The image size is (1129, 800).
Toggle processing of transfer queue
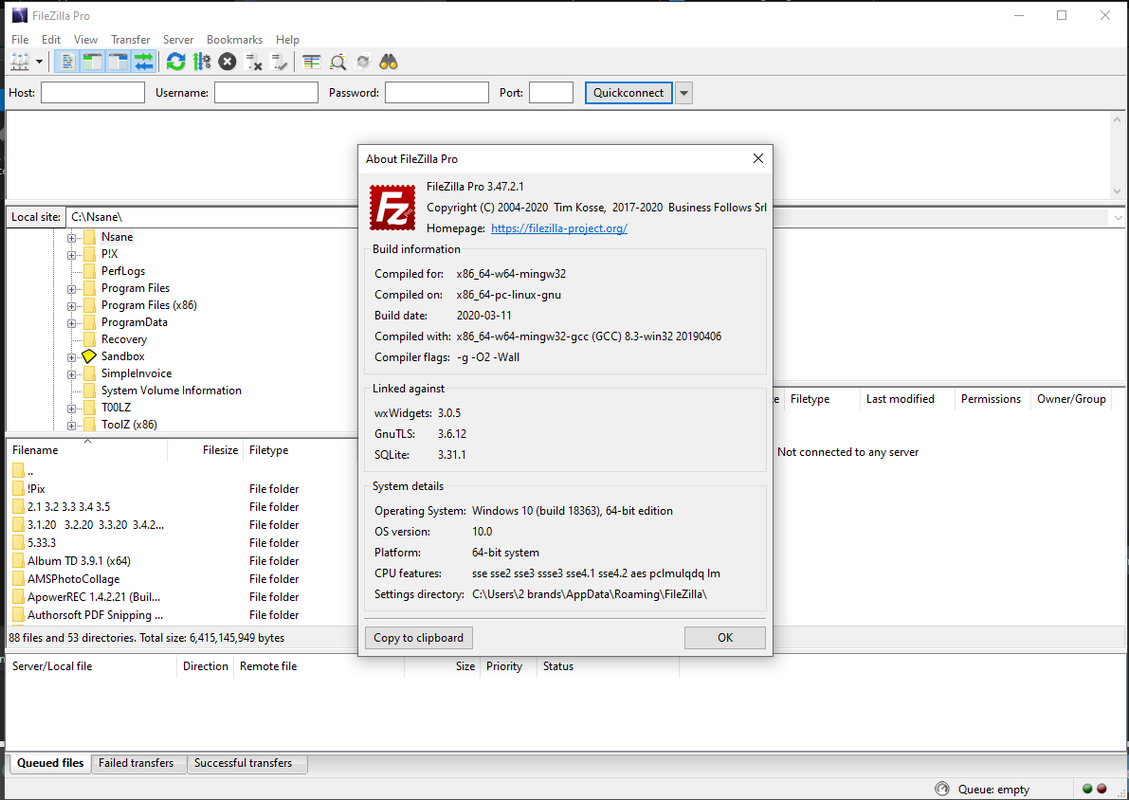pos(202,62)
